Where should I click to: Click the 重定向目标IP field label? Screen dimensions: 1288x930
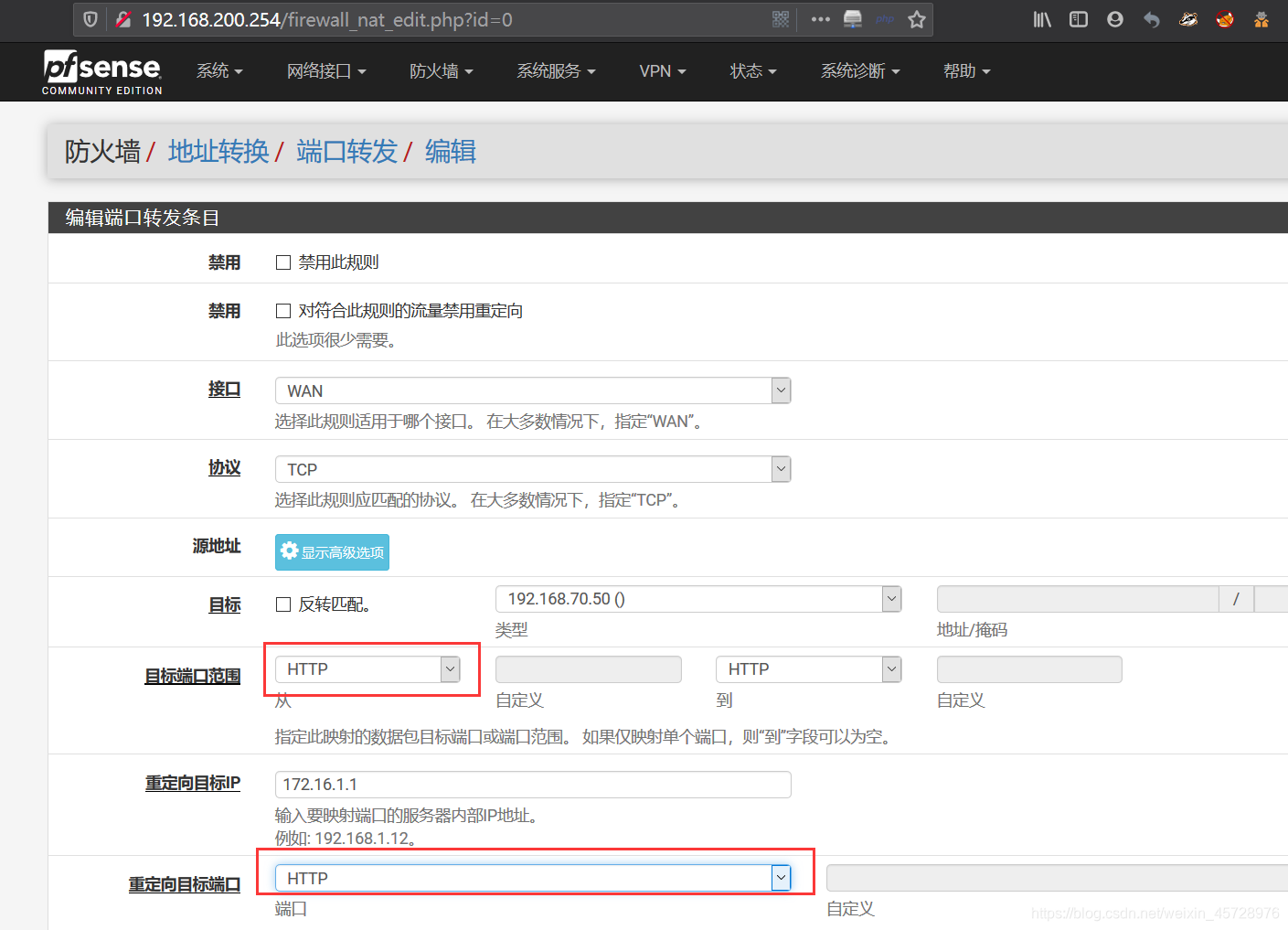point(192,784)
